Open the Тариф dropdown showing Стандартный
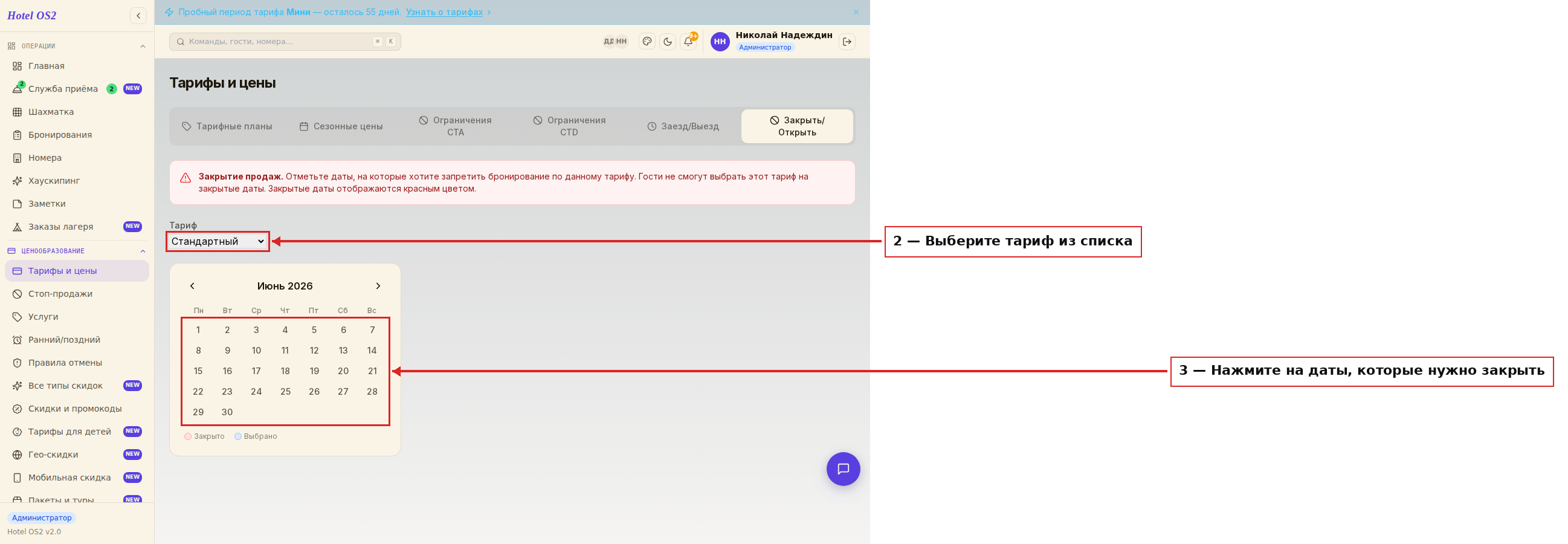 click(x=218, y=241)
